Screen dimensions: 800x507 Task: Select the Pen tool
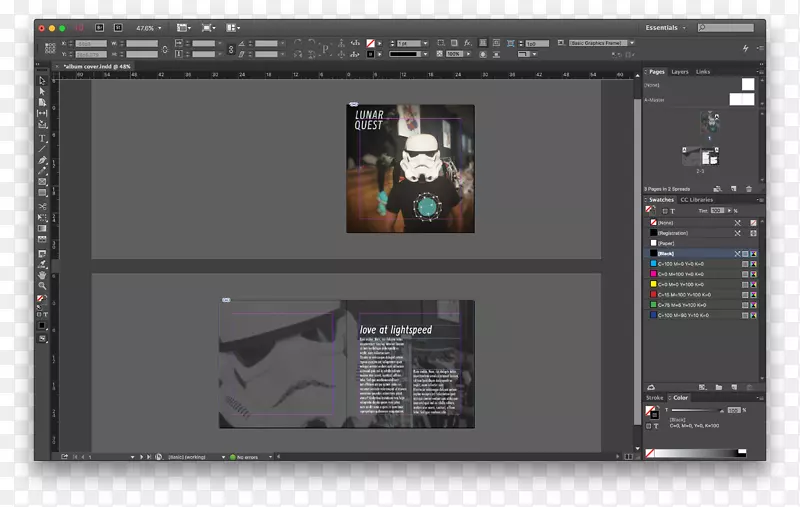click(x=42, y=160)
